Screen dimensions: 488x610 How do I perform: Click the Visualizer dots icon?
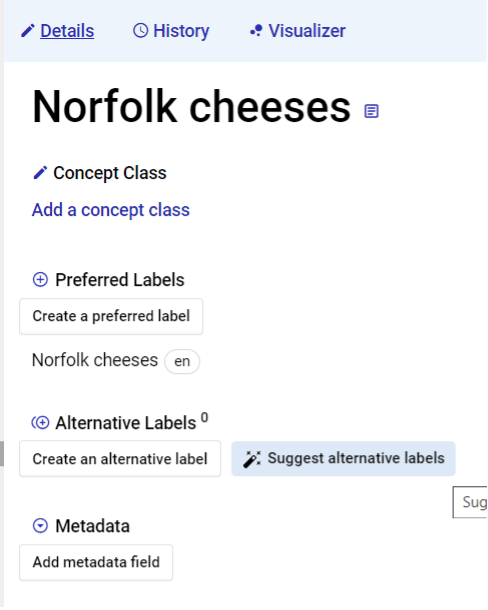tap(256, 31)
